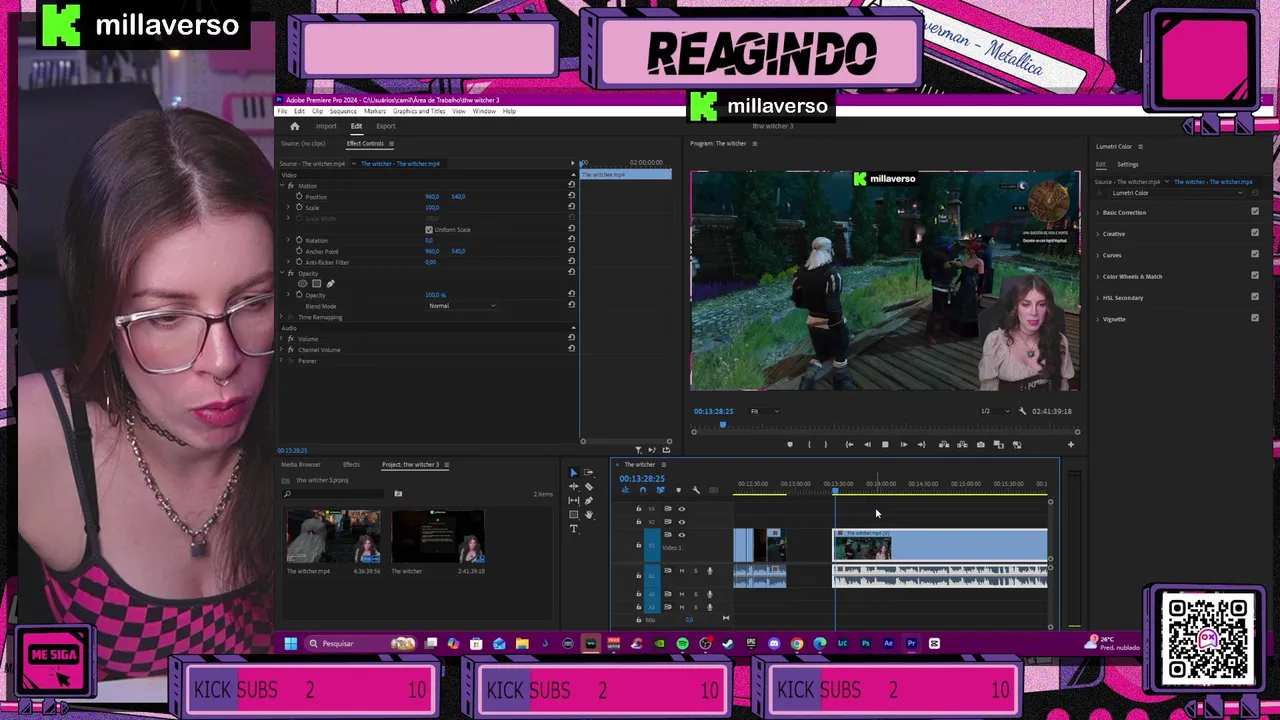Add marker in timeline header

click(x=678, y=490)
